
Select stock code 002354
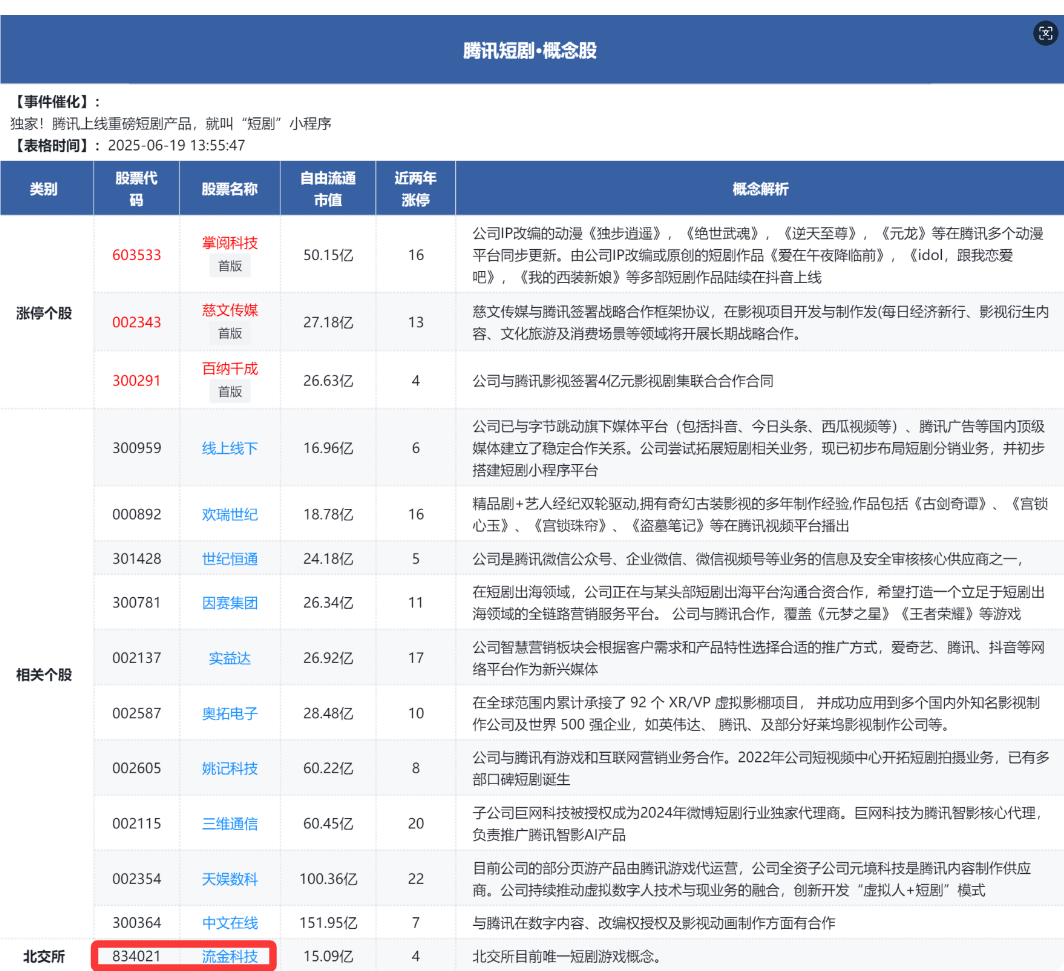coord(136,879)
